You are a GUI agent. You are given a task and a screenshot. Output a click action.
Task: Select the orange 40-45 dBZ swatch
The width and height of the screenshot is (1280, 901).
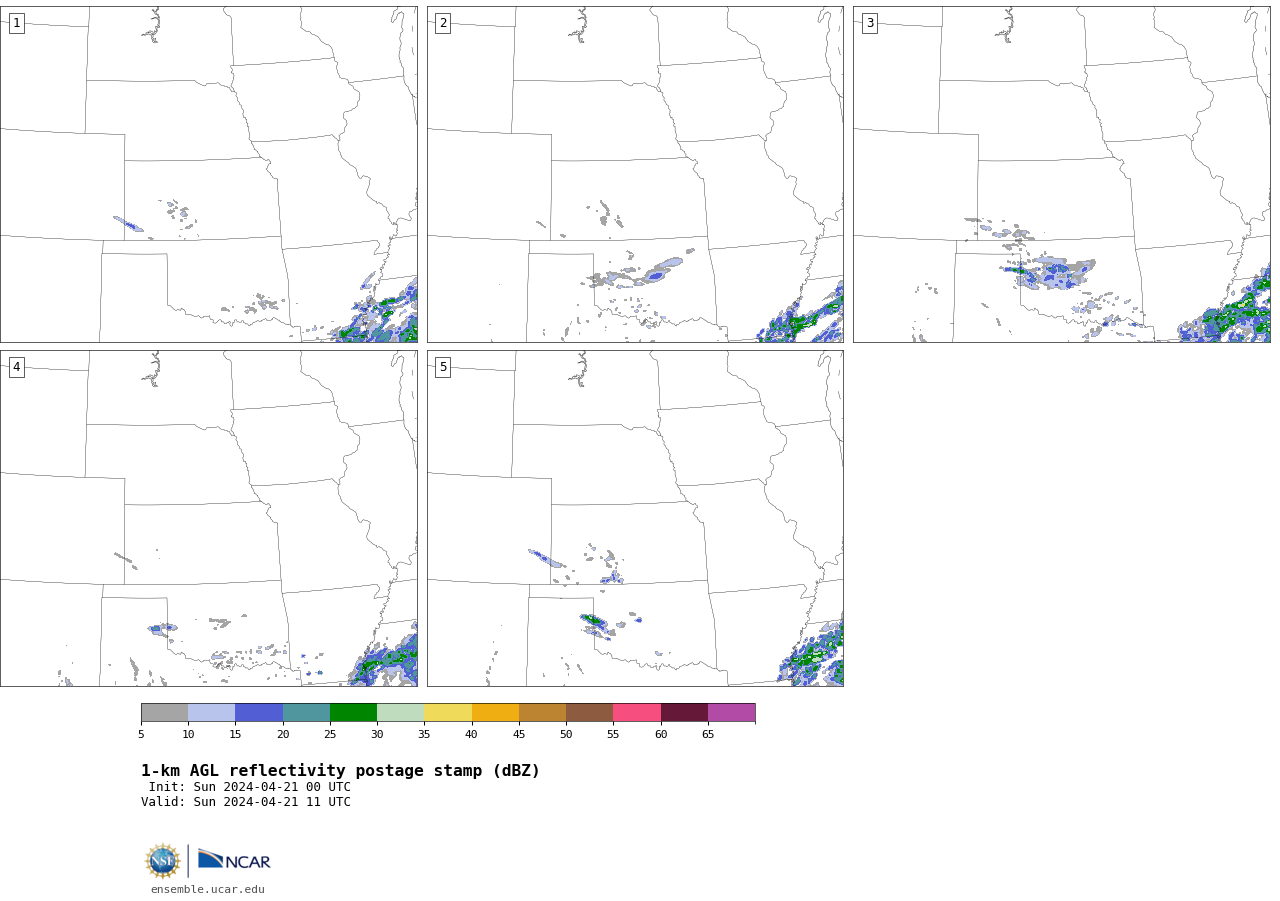point(495,712)
